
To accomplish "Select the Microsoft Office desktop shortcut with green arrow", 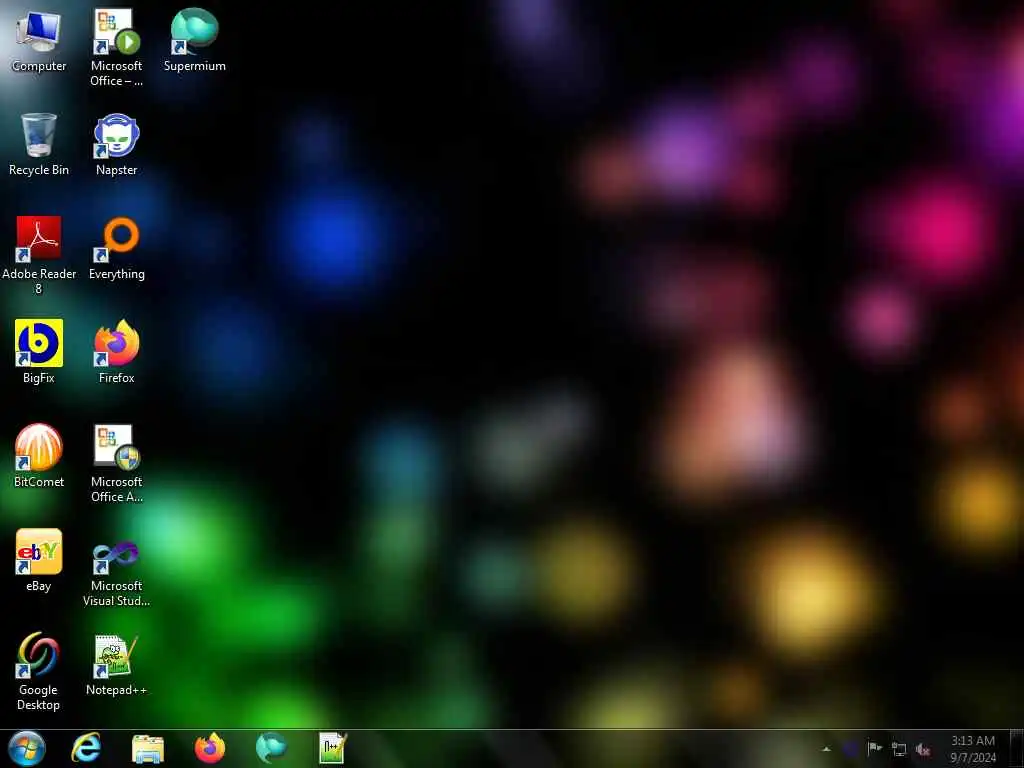I will (116, 48).
